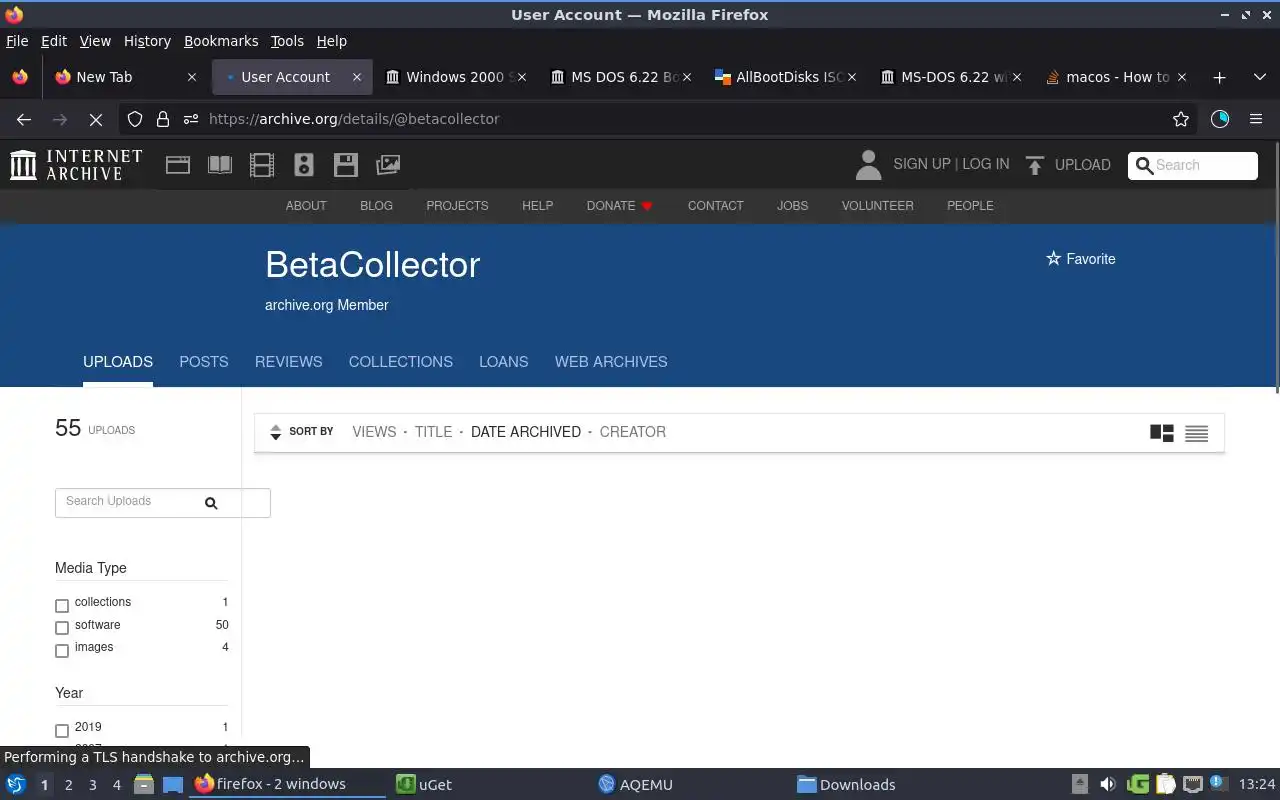Open the Bookmarks menu
Screen dimensions: 1280x800
click(x=221, y=41)
